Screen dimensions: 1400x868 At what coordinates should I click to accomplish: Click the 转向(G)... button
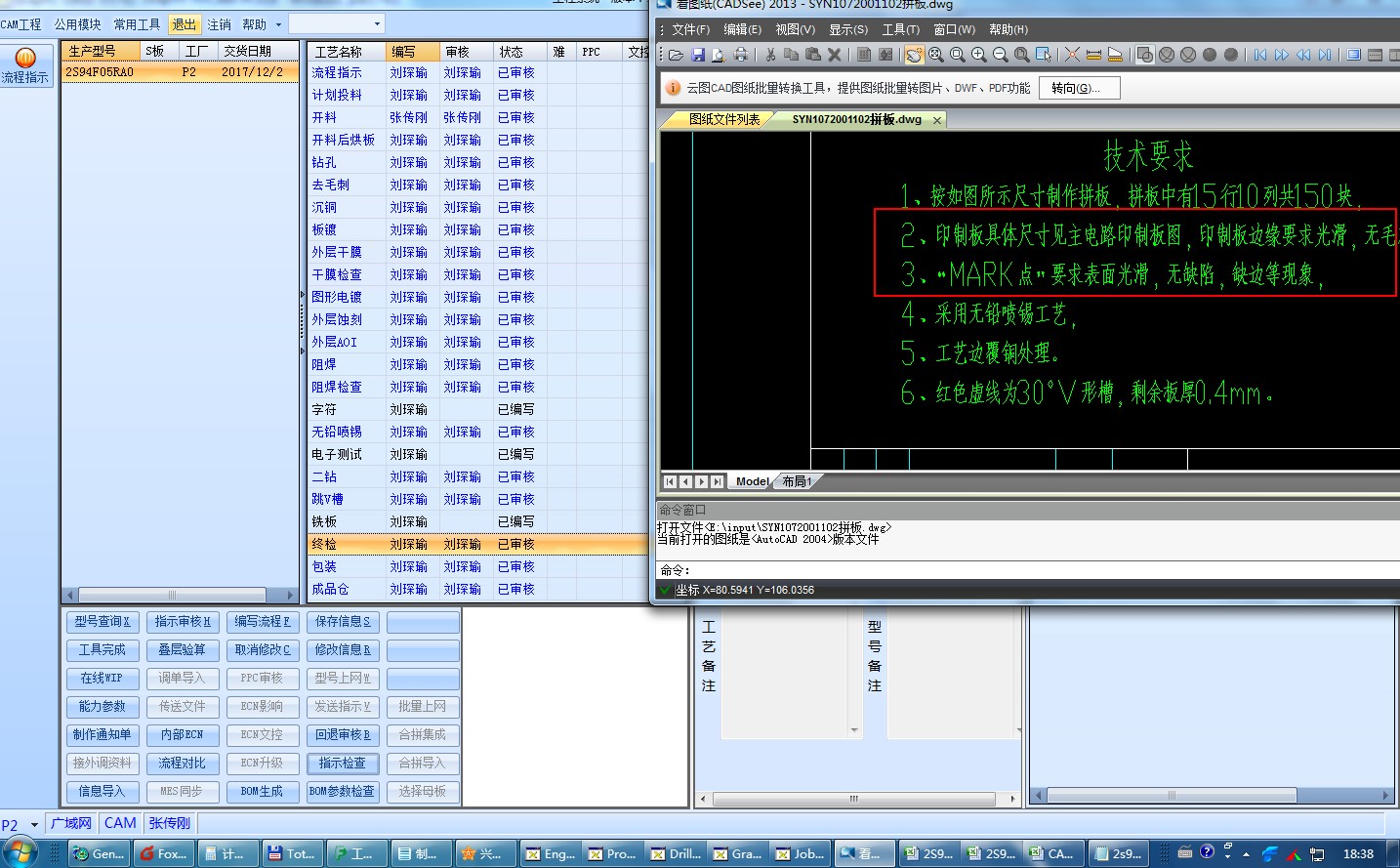(x=1079, y=88)
